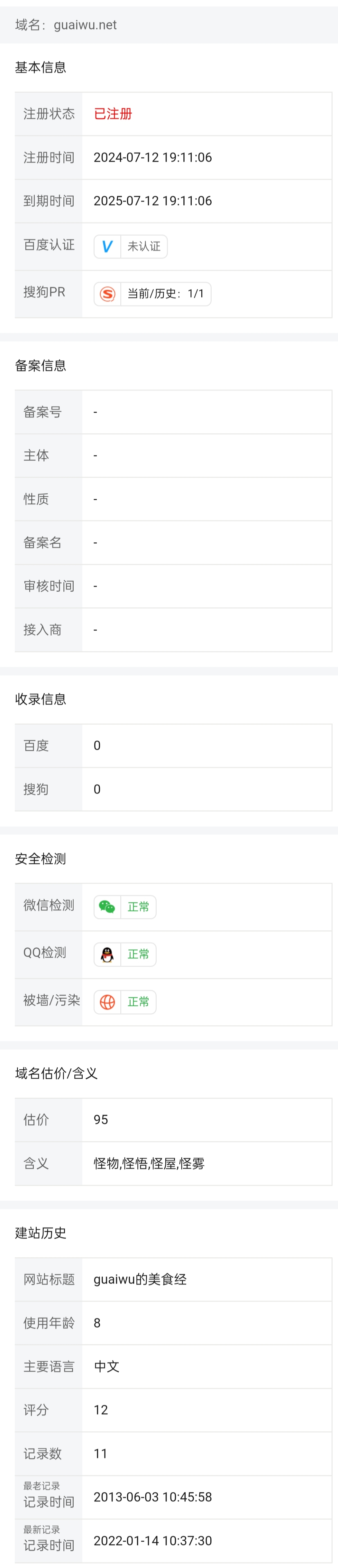
Task: Click the globe icon for 被墙/污染
Action: click(107, 1002)
